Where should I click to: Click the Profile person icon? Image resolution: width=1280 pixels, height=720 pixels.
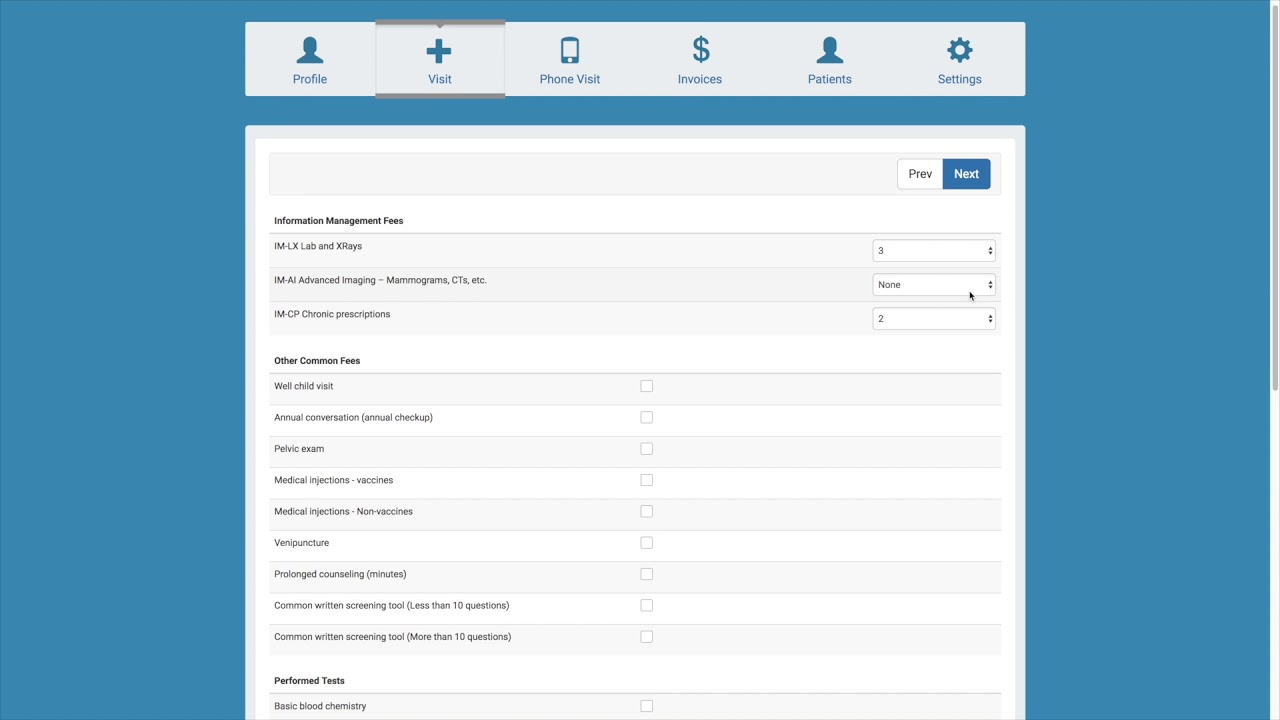coord(310,50)
